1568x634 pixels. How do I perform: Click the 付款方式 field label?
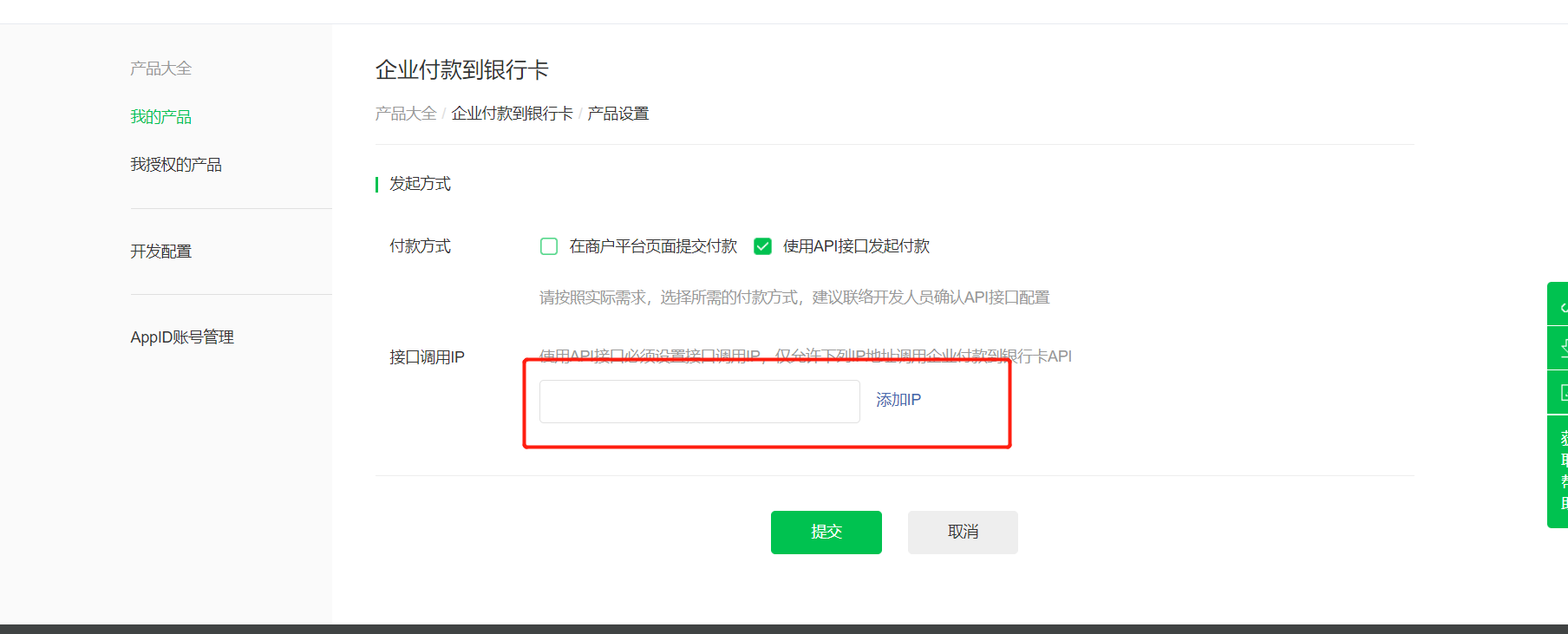tap(420, 246)
